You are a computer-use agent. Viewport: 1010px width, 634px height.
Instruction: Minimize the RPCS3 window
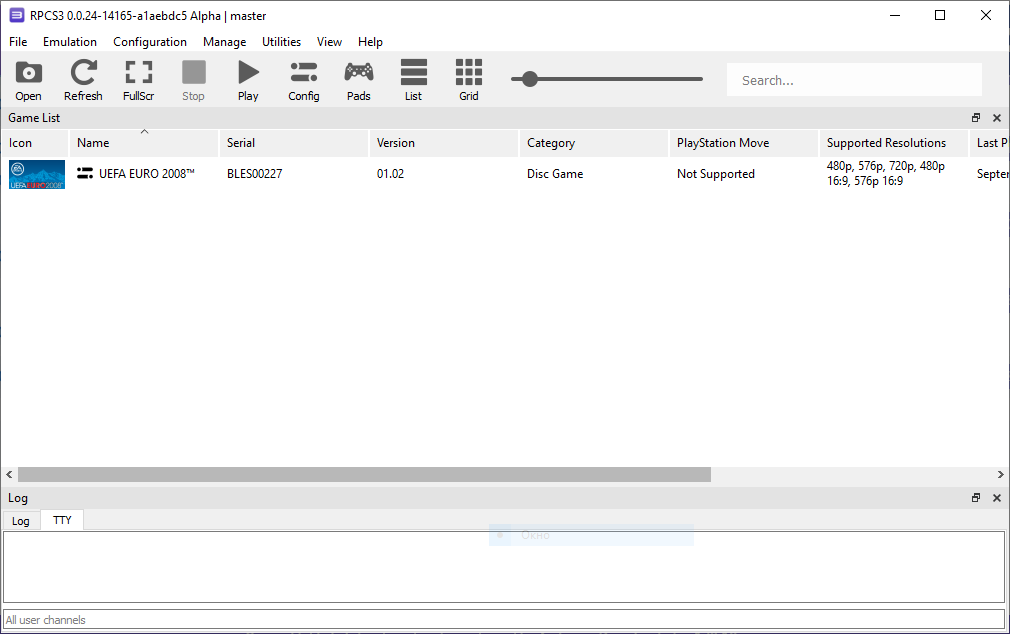tap(895, 15)
